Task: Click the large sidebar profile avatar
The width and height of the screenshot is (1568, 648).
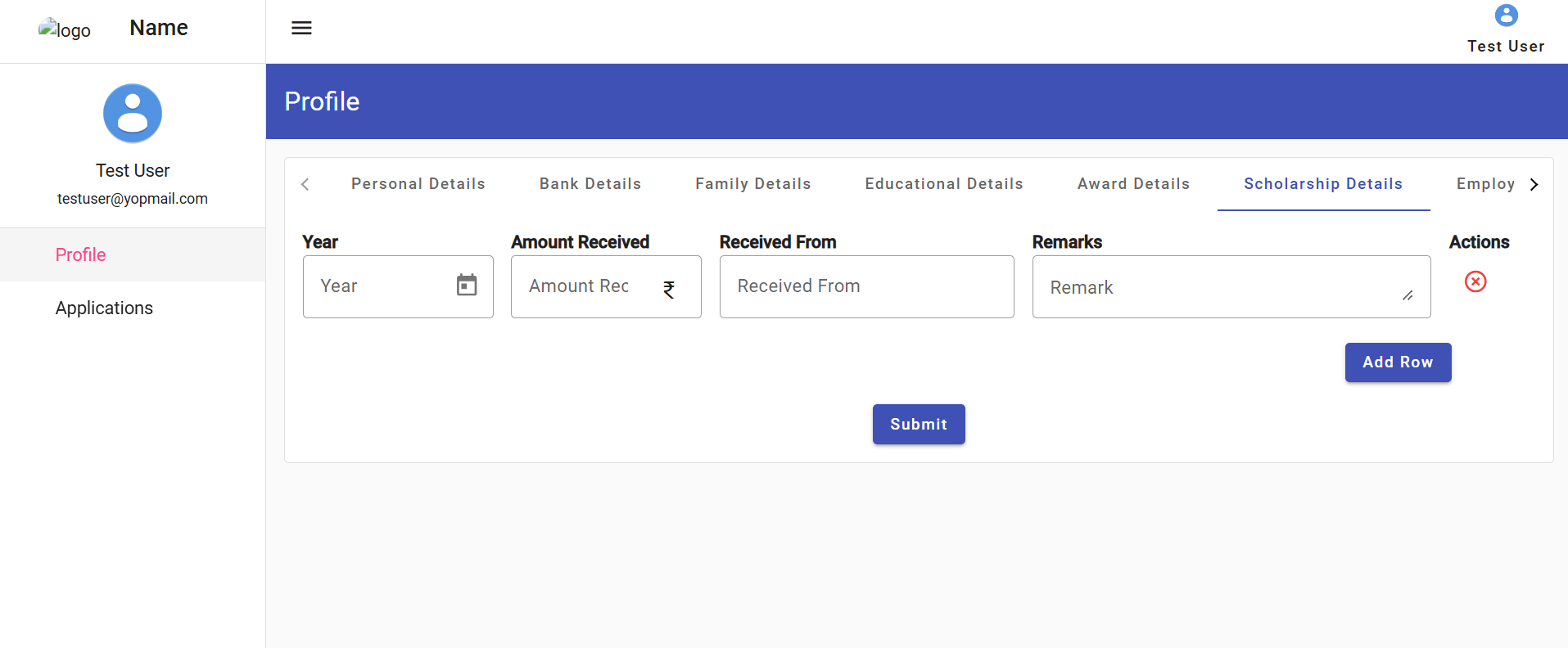Action: point(133,113)
